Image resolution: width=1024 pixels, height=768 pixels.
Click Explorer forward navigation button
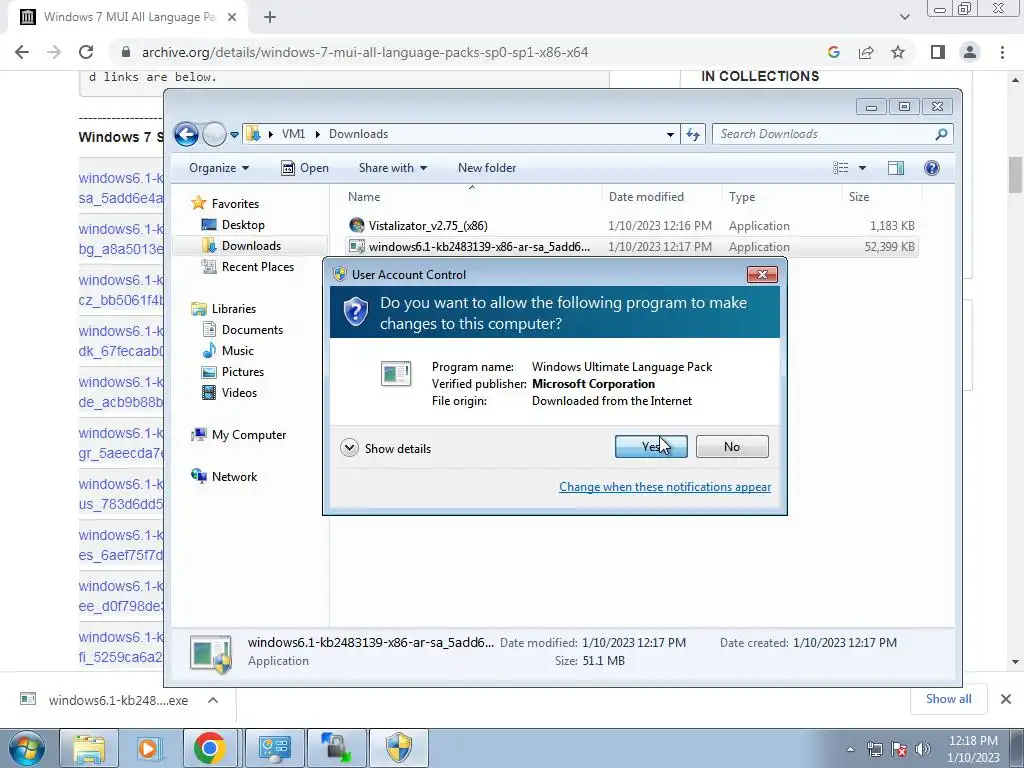214,135
